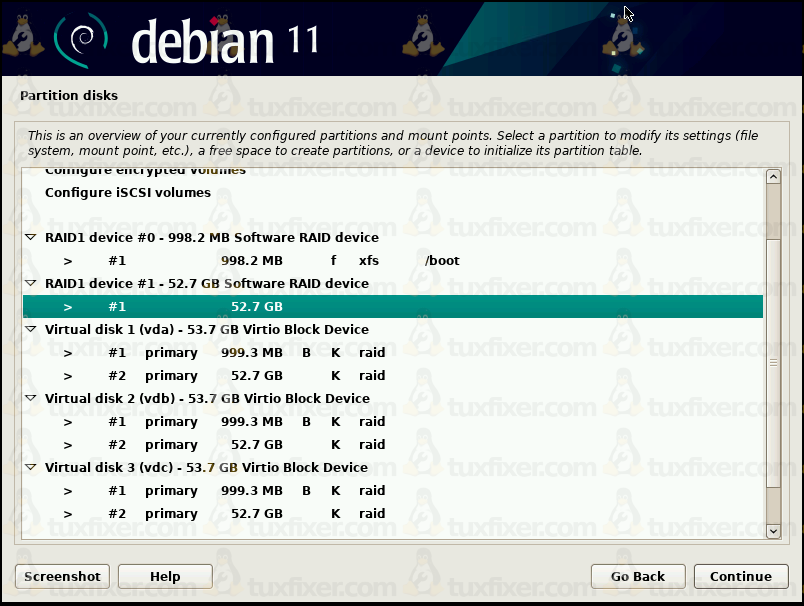Viewport: 804px width, 606px height.
Task: Click the Go Back button
Action: click(x=638, y=576)
